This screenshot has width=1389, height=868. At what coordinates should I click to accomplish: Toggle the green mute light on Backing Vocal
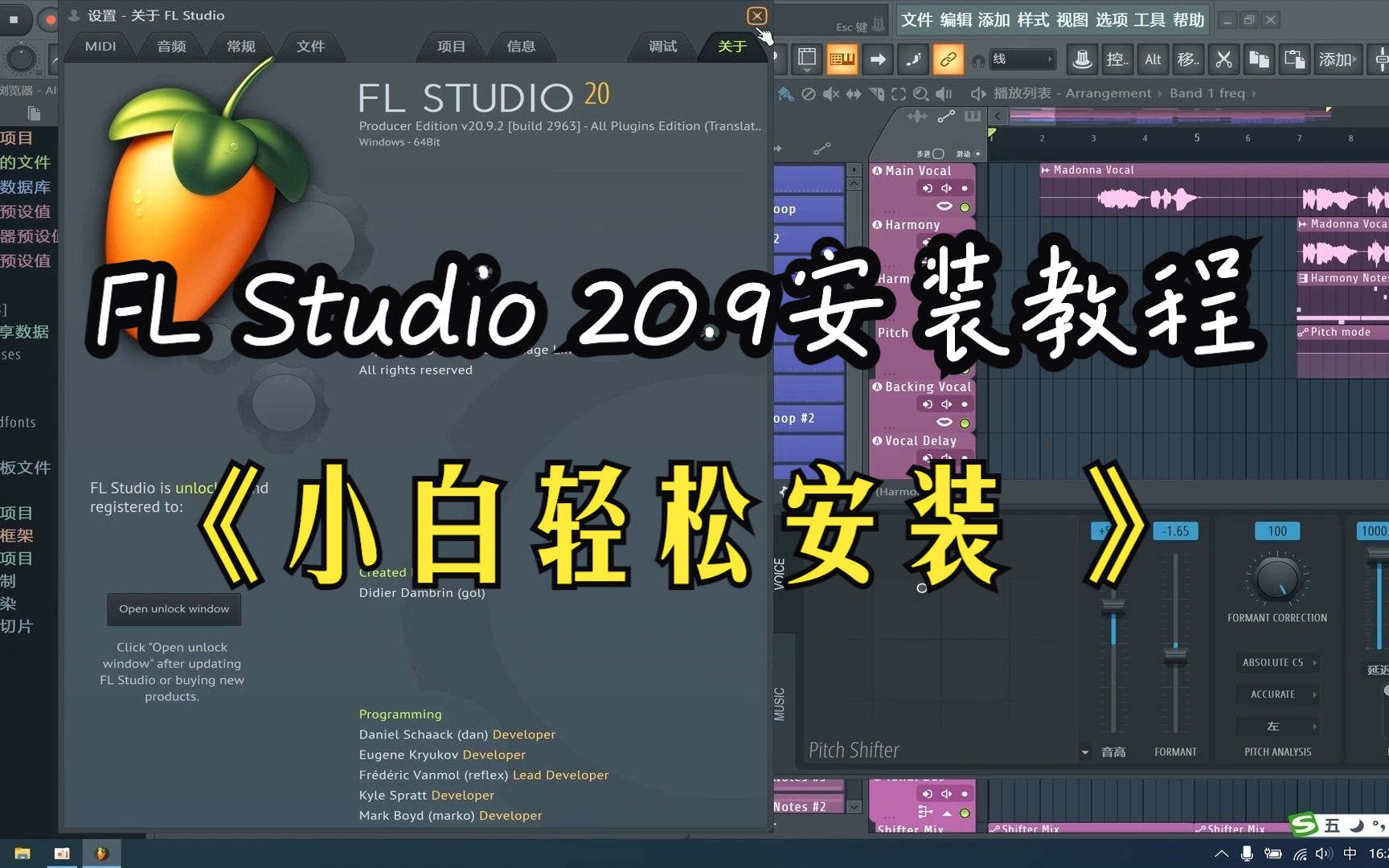click(x=965, y=423)
